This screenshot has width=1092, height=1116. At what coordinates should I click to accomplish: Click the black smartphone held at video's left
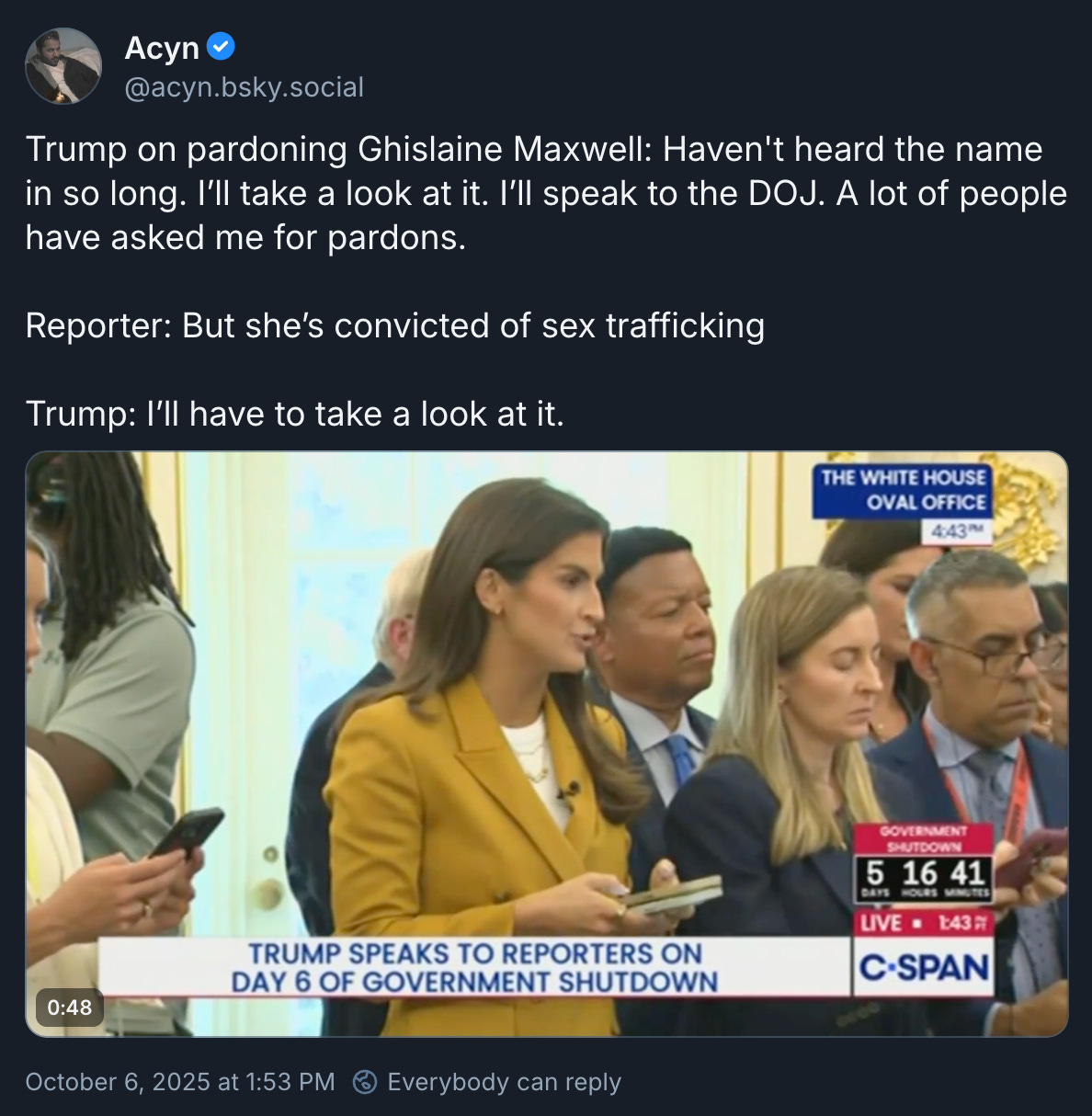point(186,831)
